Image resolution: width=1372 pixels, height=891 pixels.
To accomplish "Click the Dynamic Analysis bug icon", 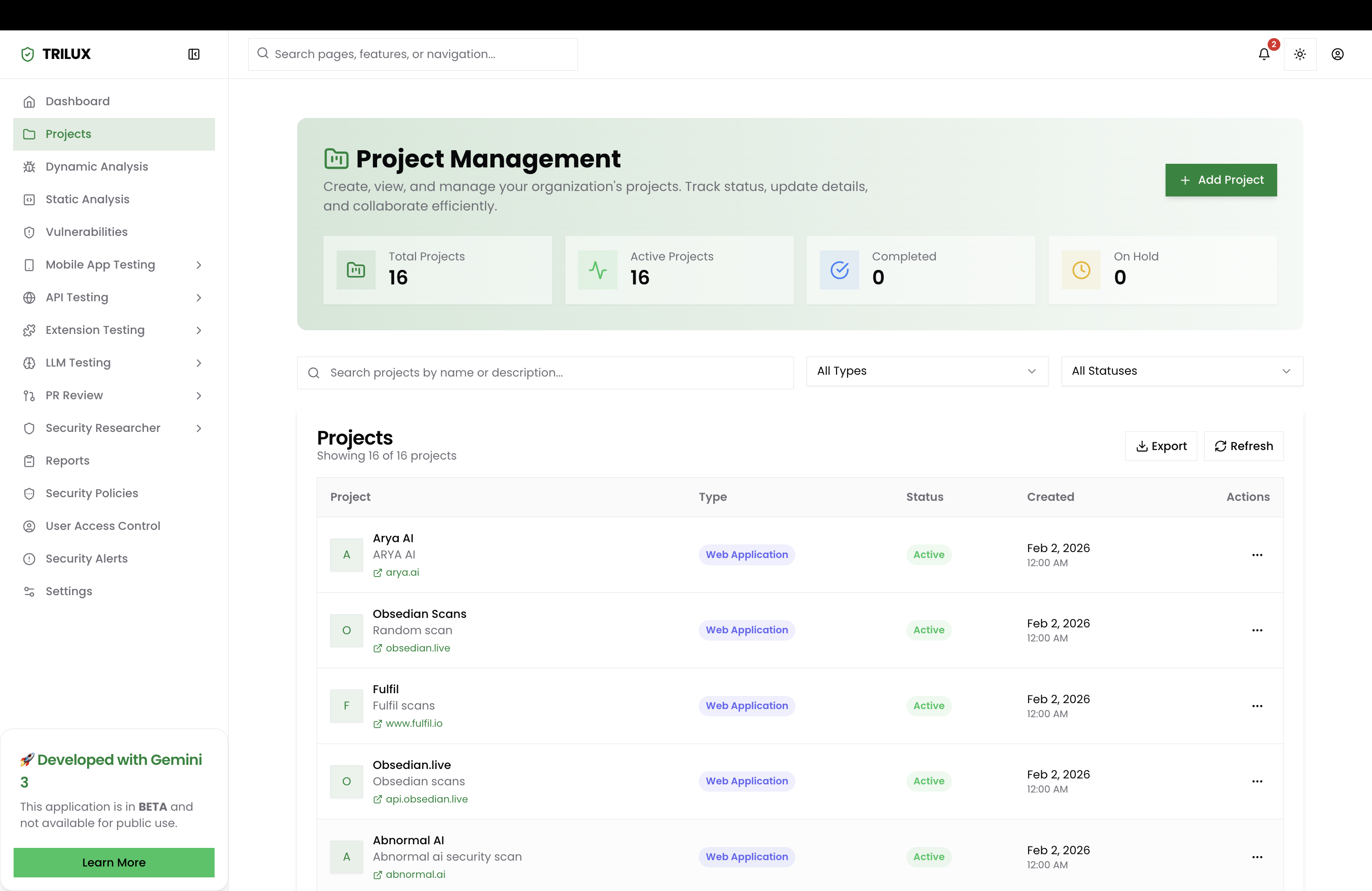I will (29, 166).
